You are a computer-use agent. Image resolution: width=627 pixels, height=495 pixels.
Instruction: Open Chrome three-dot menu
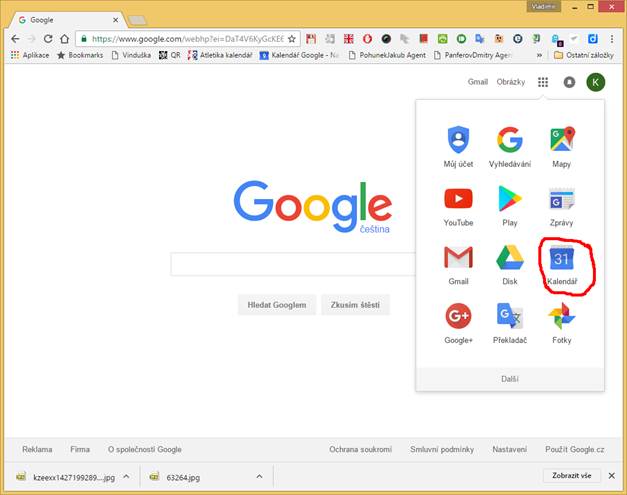point(611,39)
